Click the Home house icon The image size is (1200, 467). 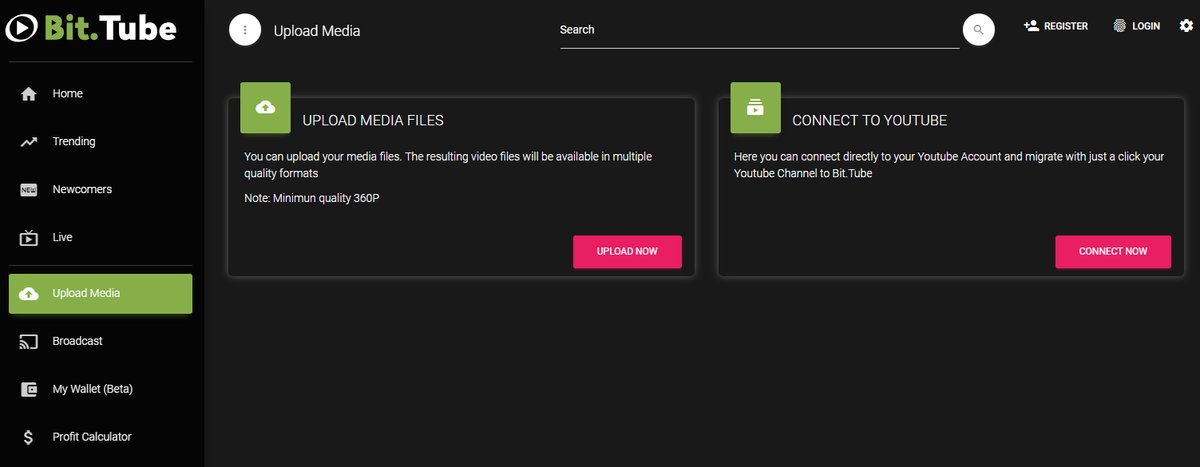29,94
